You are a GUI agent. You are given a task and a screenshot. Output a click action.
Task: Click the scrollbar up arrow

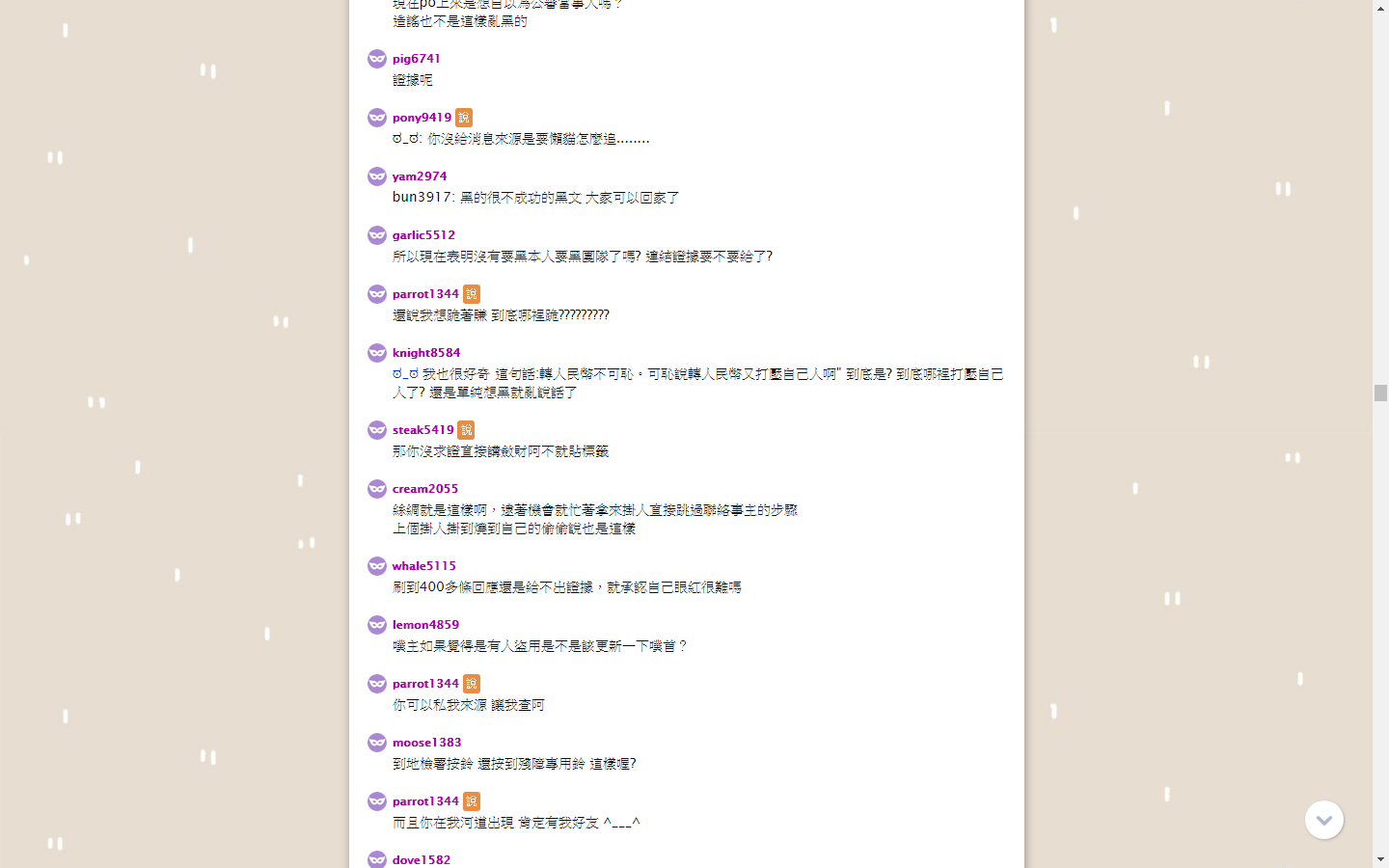1380,8
